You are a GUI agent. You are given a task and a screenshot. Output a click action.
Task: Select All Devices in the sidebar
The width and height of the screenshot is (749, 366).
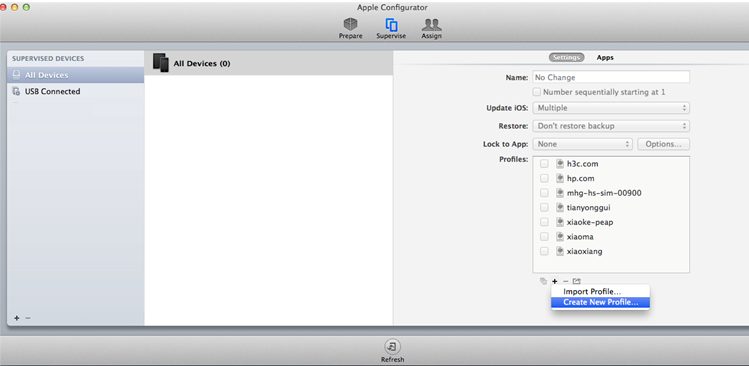coord(75,75)
